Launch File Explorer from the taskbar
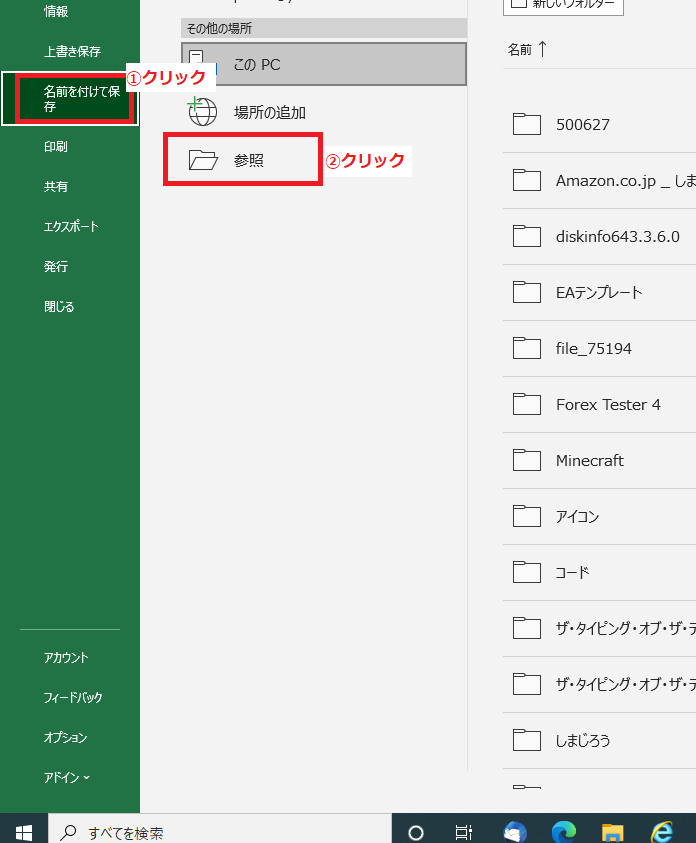696x843 pixels. pyautogui.click(x=613, y=831)
